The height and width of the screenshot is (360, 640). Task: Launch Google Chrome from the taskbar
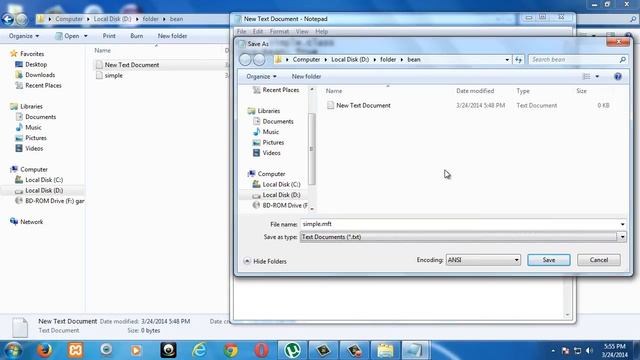pyautogui.click(x=231, y=350)
